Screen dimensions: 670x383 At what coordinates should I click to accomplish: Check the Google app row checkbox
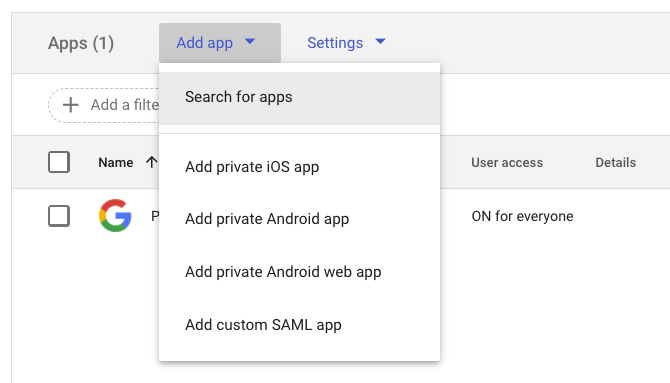59,216
